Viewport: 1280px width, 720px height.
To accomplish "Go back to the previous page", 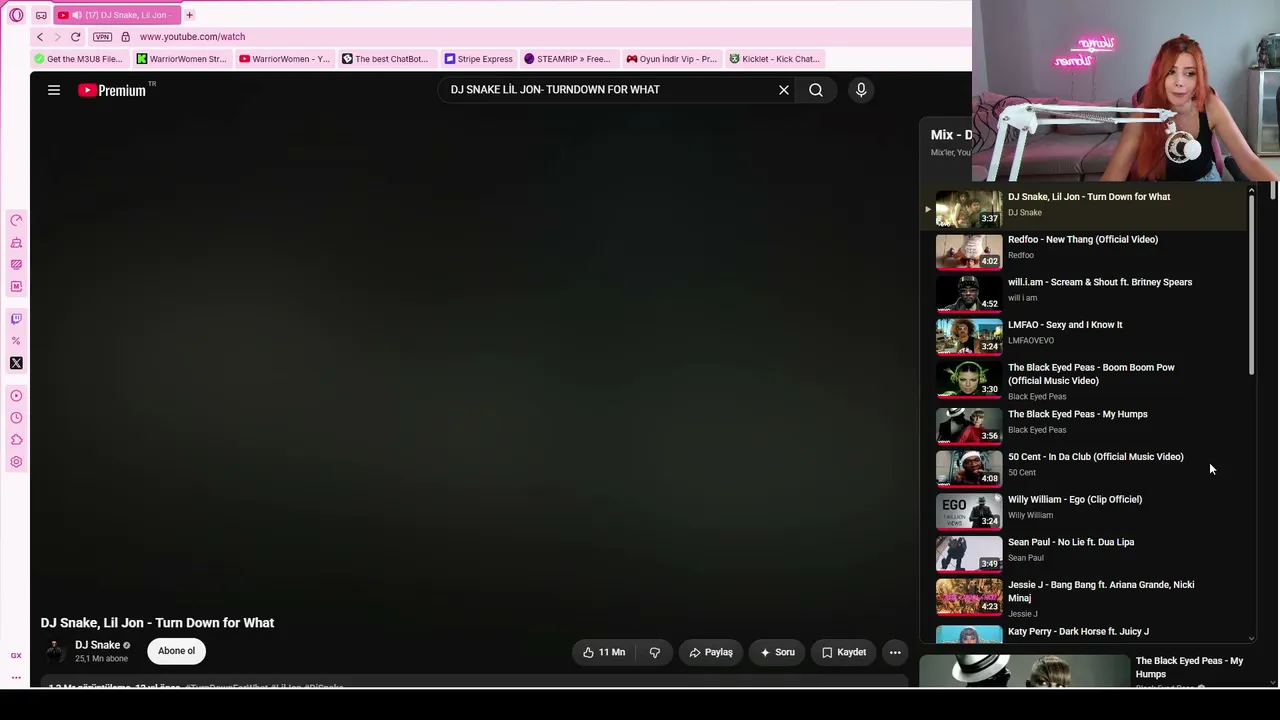I will tap(40, 37).
